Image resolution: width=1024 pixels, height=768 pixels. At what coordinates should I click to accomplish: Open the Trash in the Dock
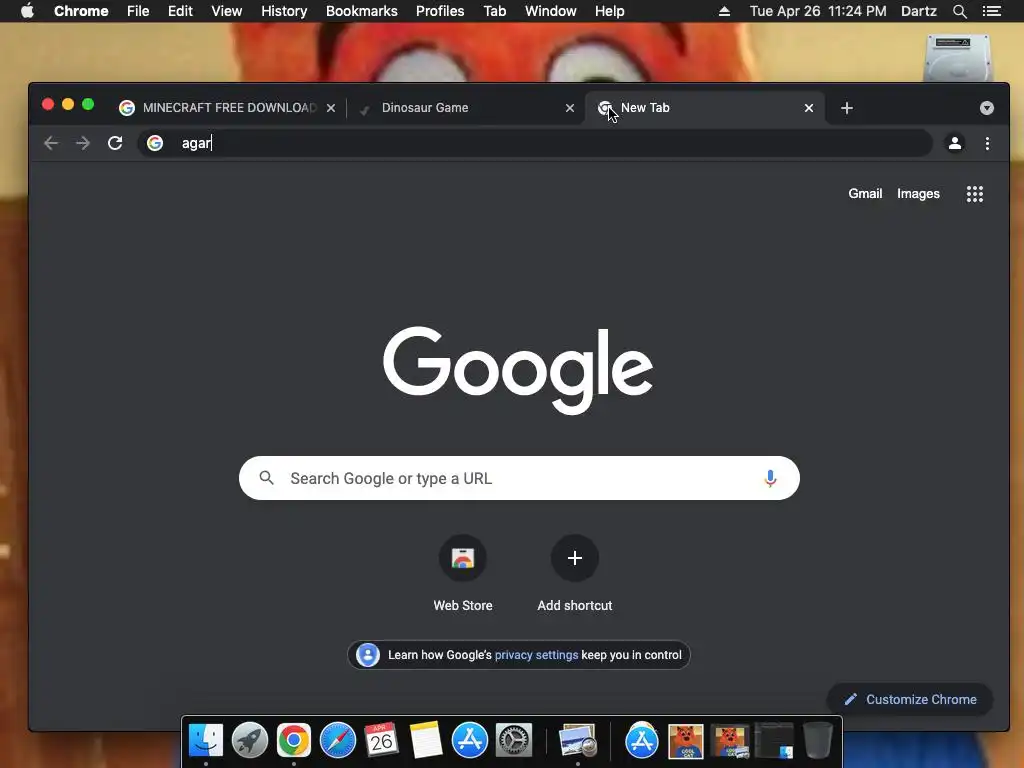click(x=817, y=740)
